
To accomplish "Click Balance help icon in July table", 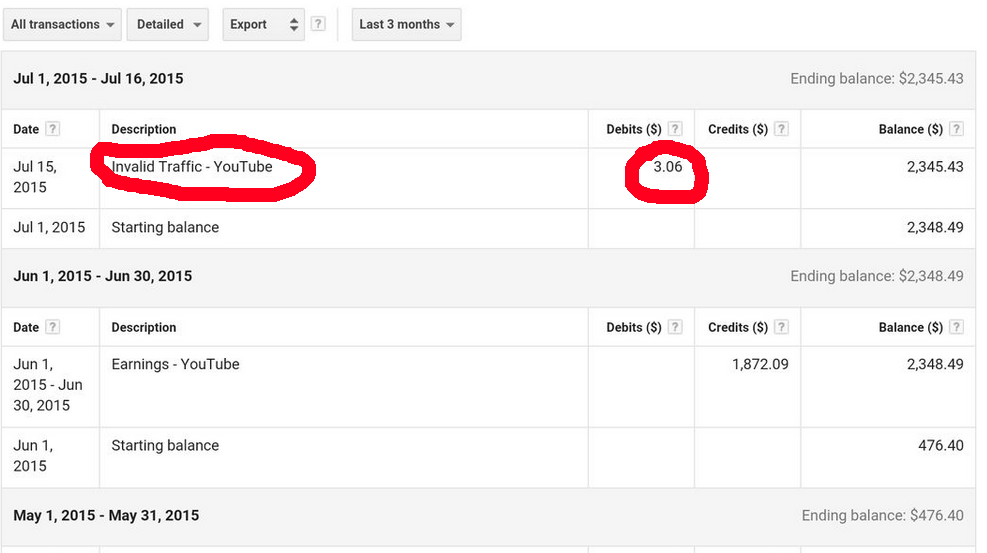I will (956, 129).
